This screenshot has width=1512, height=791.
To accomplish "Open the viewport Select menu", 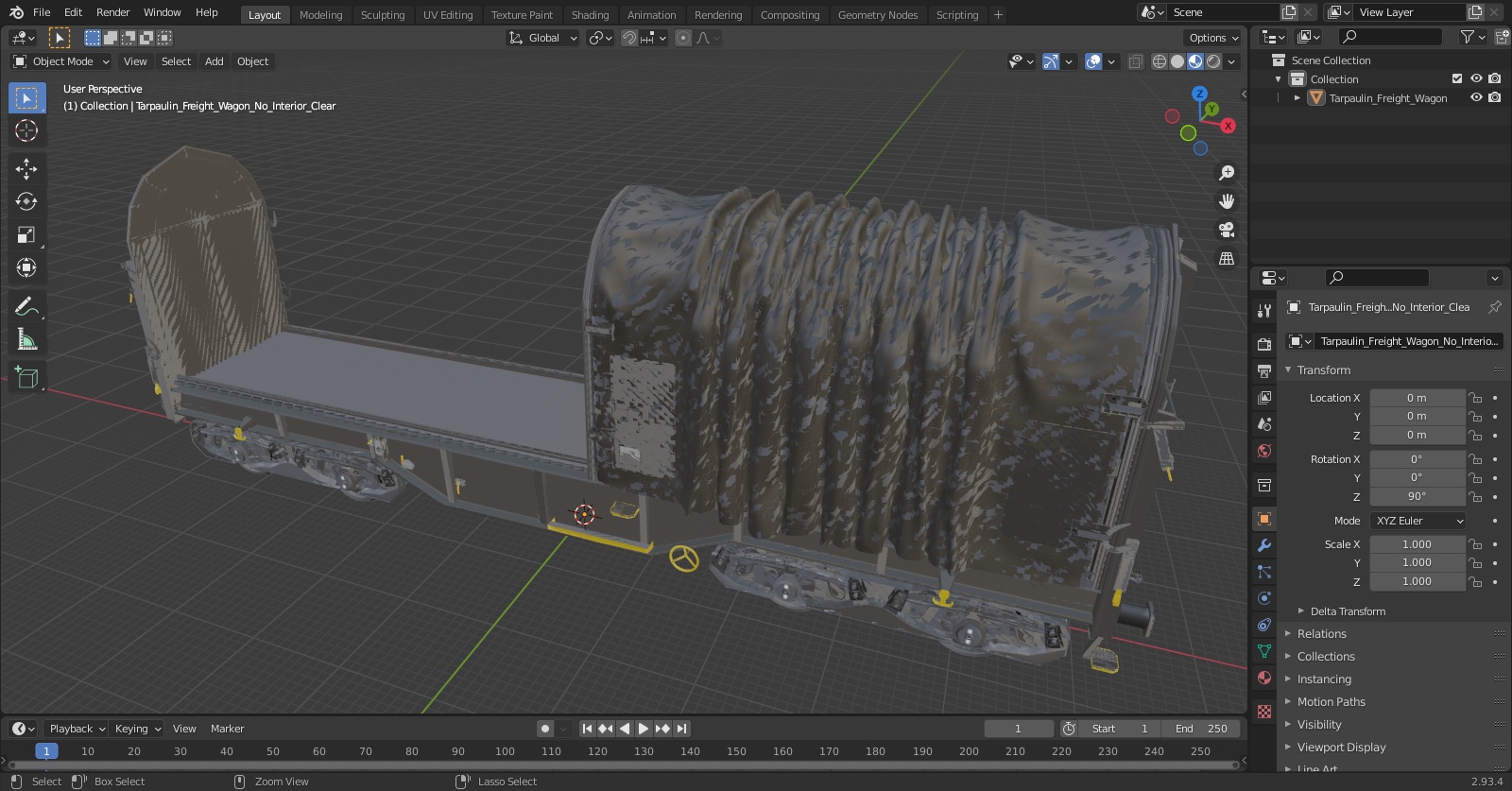I will 176,61.
